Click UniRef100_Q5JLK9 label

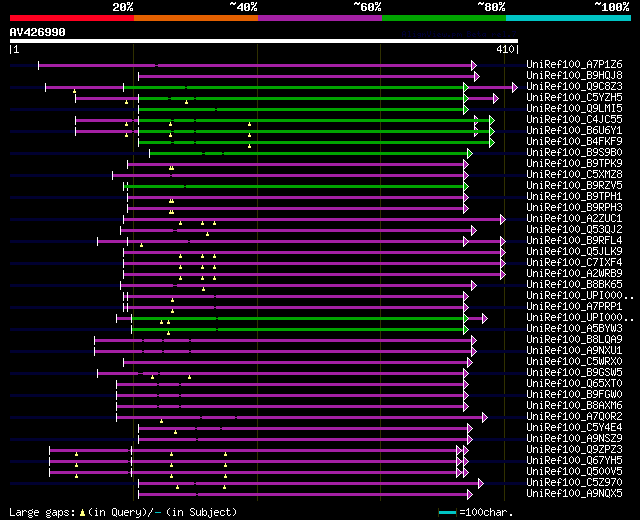[574, 252]
